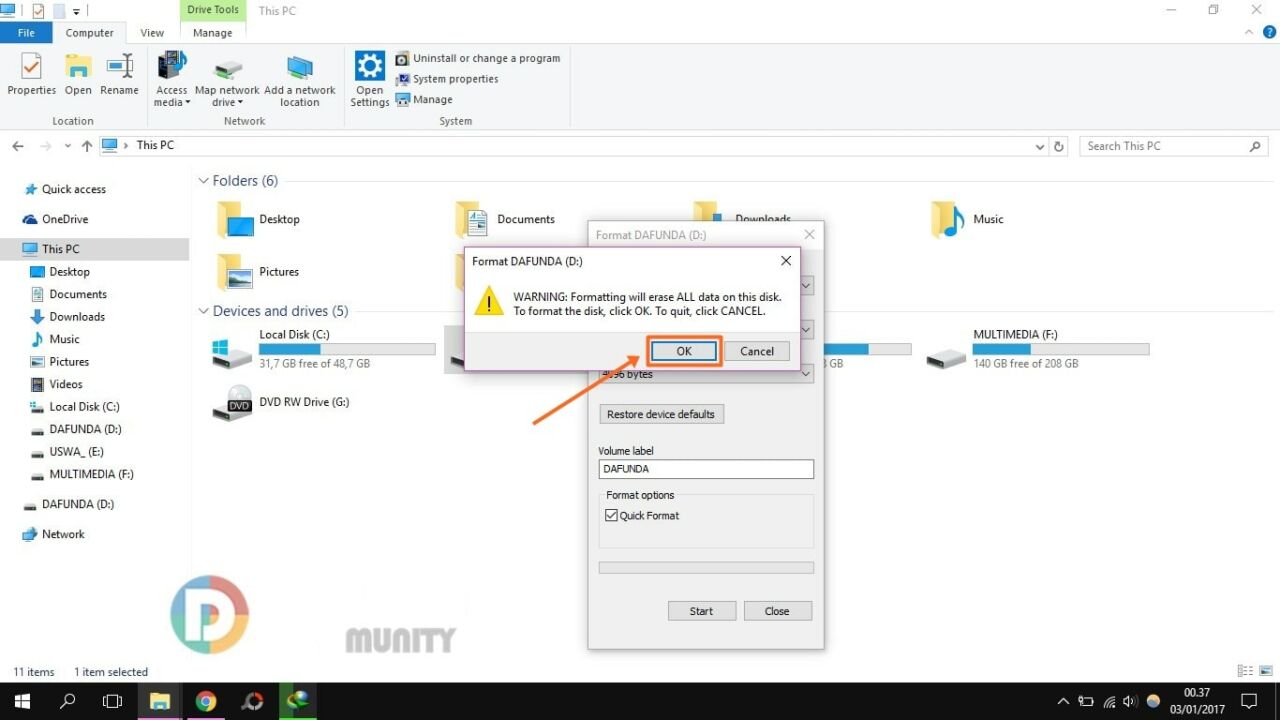Click the DVD RW Drive (G:) icon
The width and height of the screenshot is (1280, 720).
[238, 403]
